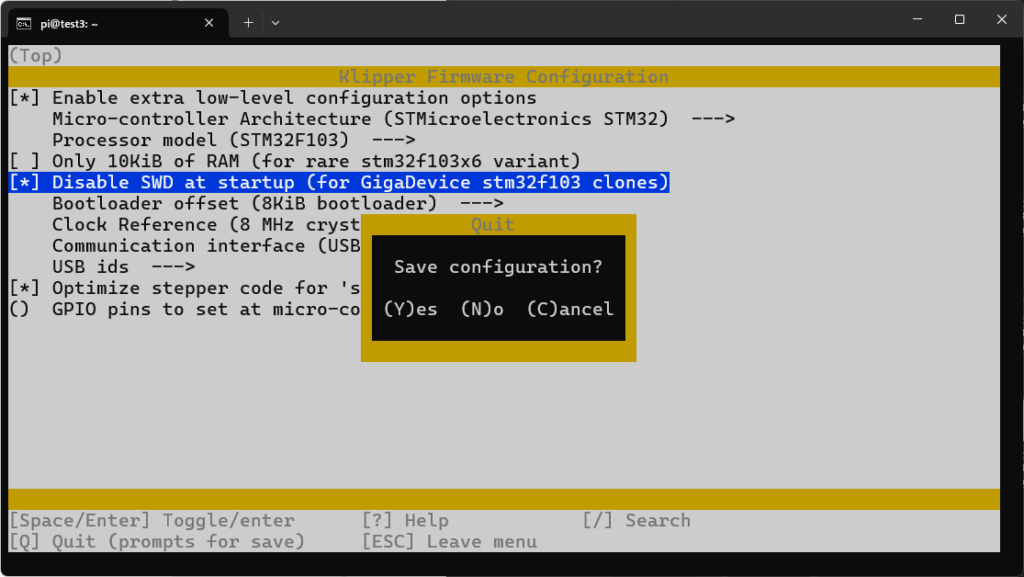This screenshot has width=1024, height=577.
Task: Click the (Top) menu location label
Action: pyautogui.click(x=35, y=56)
